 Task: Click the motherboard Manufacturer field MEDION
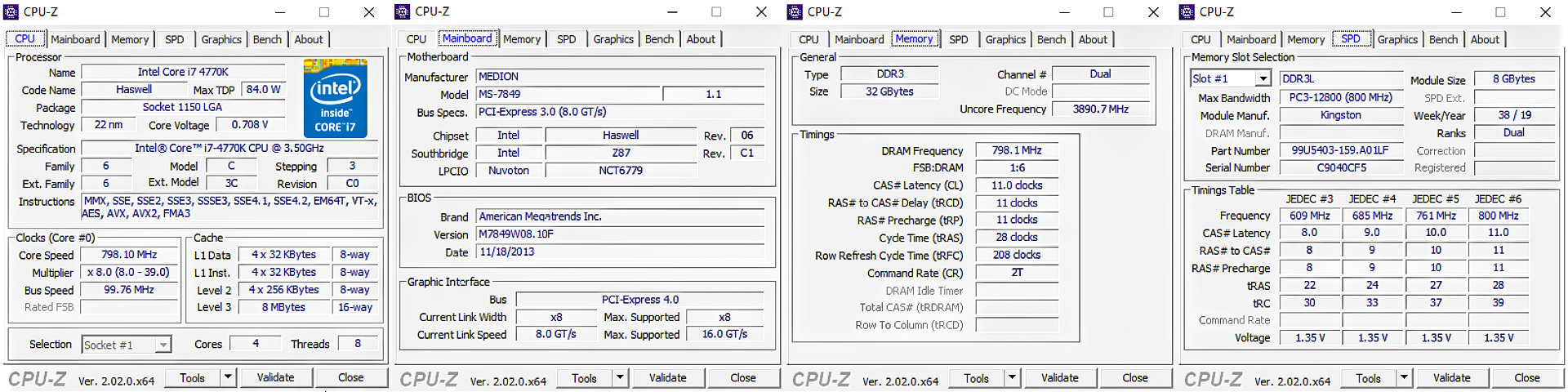pyautogui.click(x=621, y=76)
